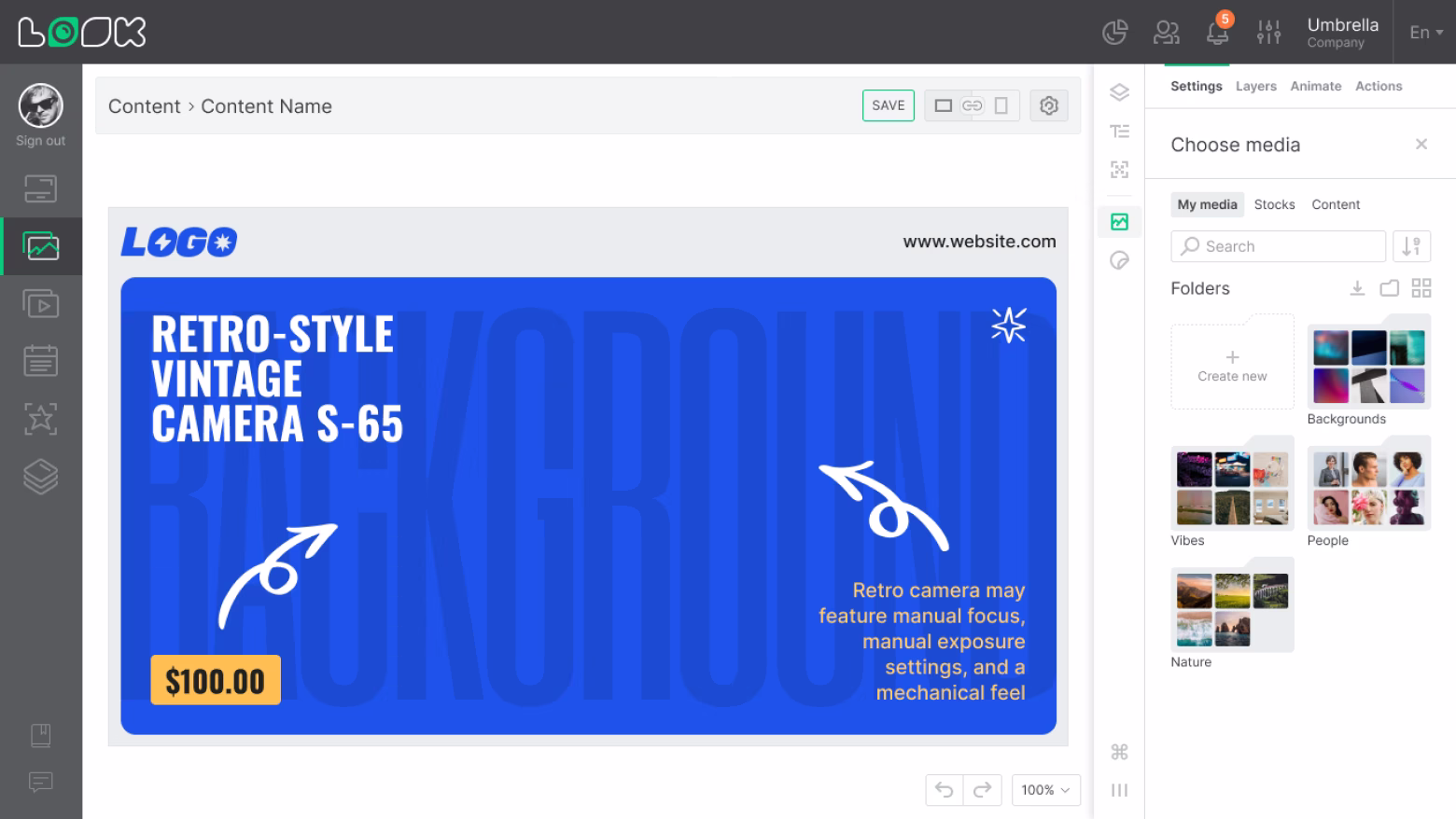The image size is (1456, 819).
Task: Open the stacked layers icon in left sidebar
Action: [x=41, y=477]
